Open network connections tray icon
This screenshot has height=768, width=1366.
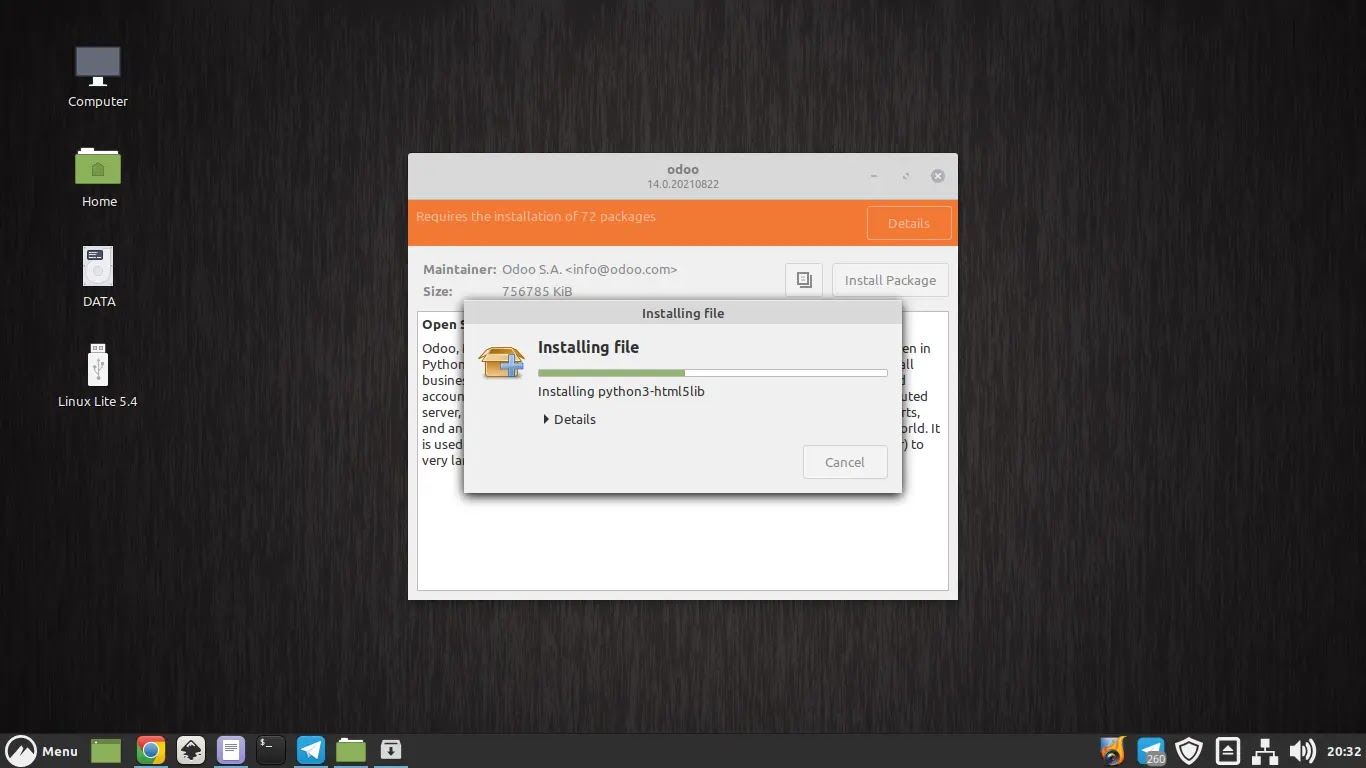click(x=1266, y=751)
